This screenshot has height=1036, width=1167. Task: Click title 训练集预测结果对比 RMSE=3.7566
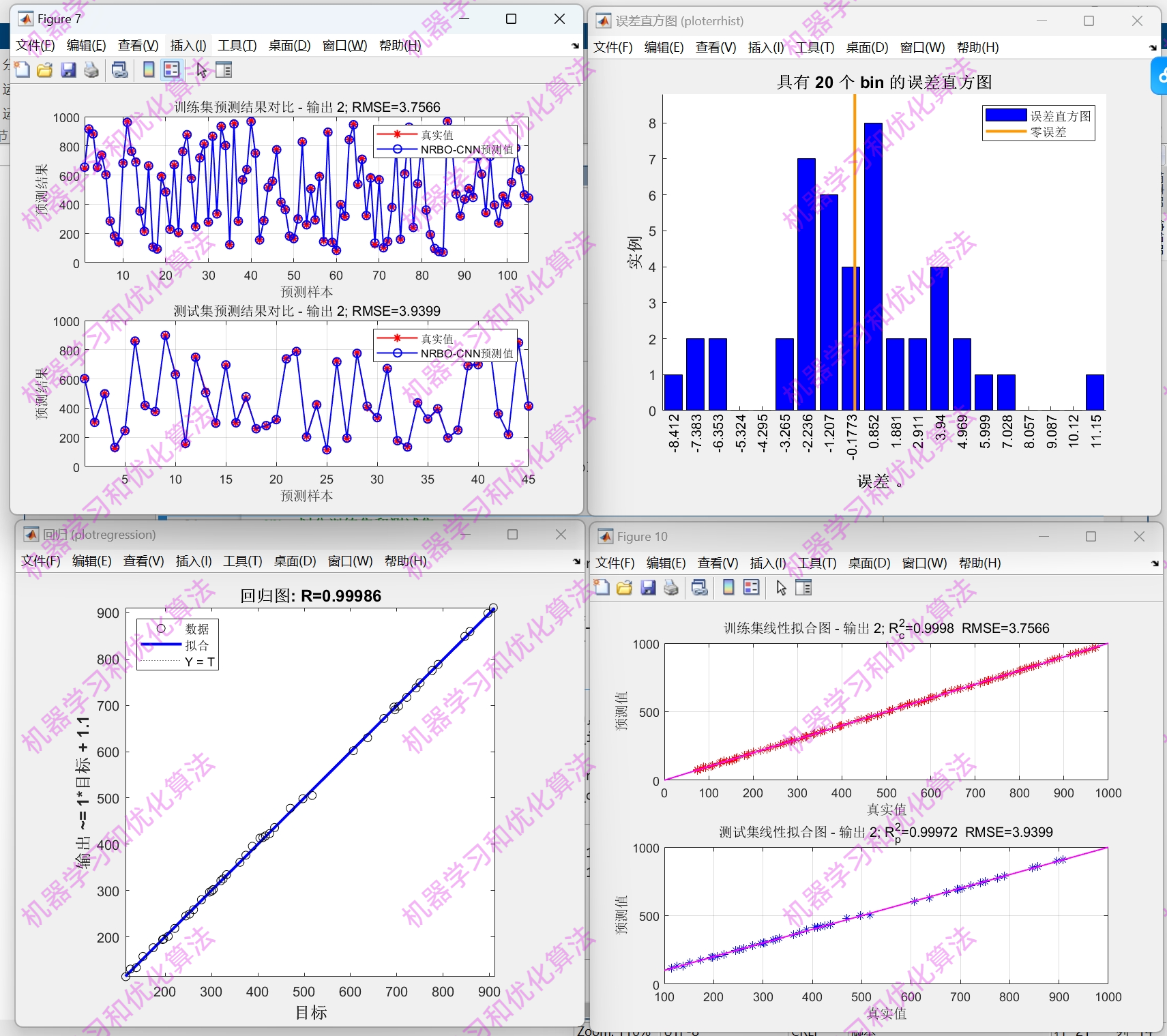307,107
